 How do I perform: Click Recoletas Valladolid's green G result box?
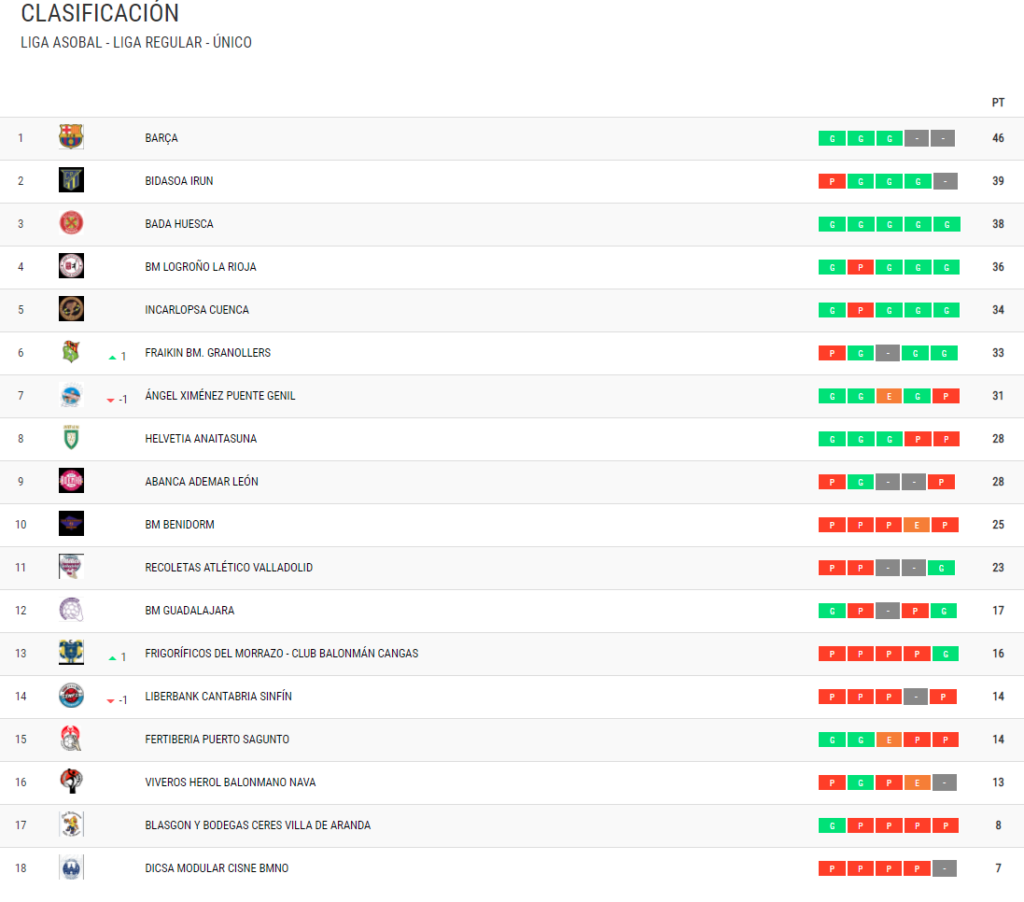941,568
